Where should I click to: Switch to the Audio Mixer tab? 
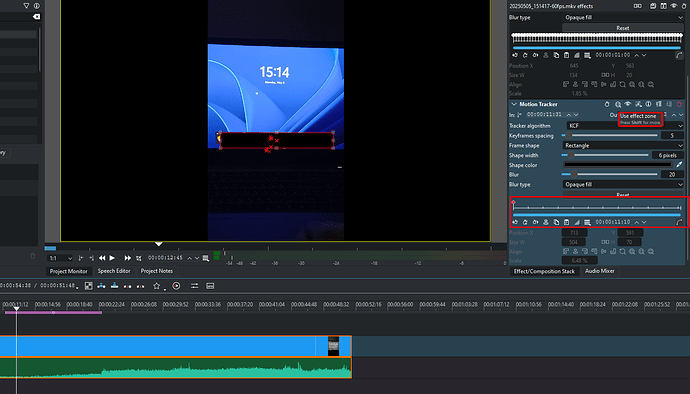(x=599, y=271)
